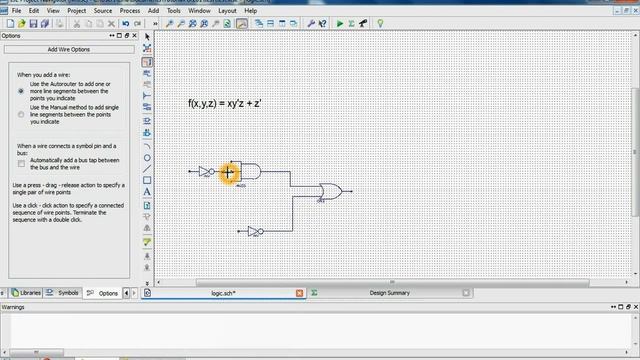
Task: Switch to the Symbols tab
Action: (x=62, y=293)
